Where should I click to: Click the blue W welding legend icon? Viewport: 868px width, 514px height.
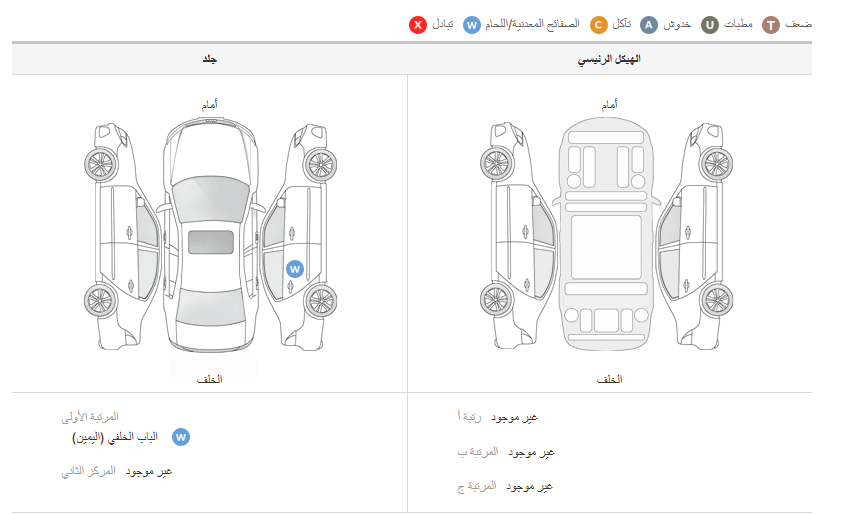[472, 24]
